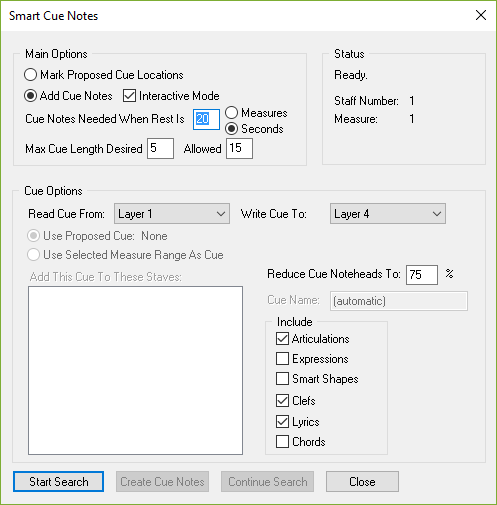Viewport: 497px width, 505px height.
Task: Click the Reduce Cue Noteheads To percentage field
Action: [x=422, y=275]
